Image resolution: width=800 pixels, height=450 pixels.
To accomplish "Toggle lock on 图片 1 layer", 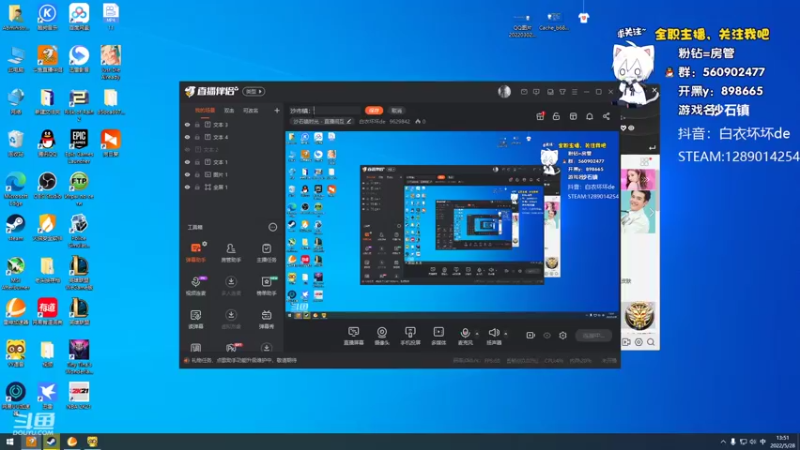I will (x=197, y=174).
